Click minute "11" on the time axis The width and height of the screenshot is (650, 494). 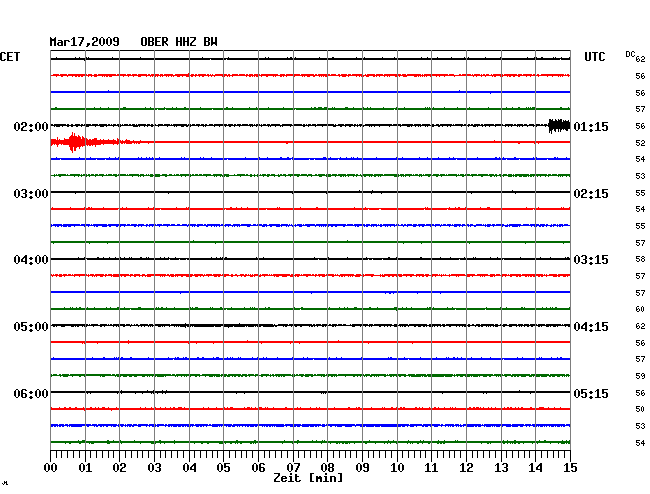[x=431, y=467]
